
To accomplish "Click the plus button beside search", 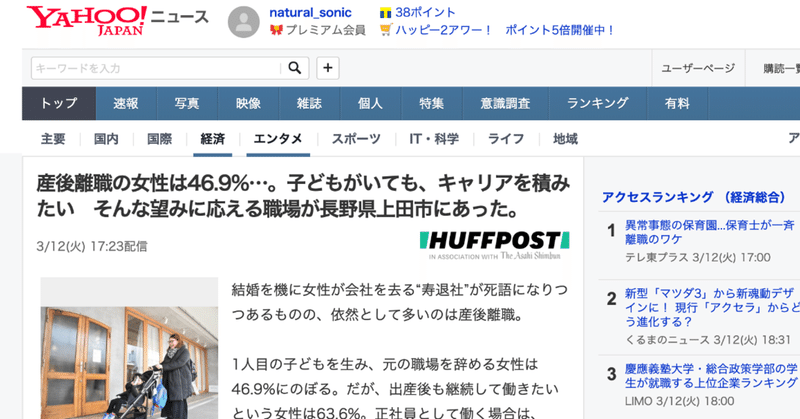I will (328, 68).
